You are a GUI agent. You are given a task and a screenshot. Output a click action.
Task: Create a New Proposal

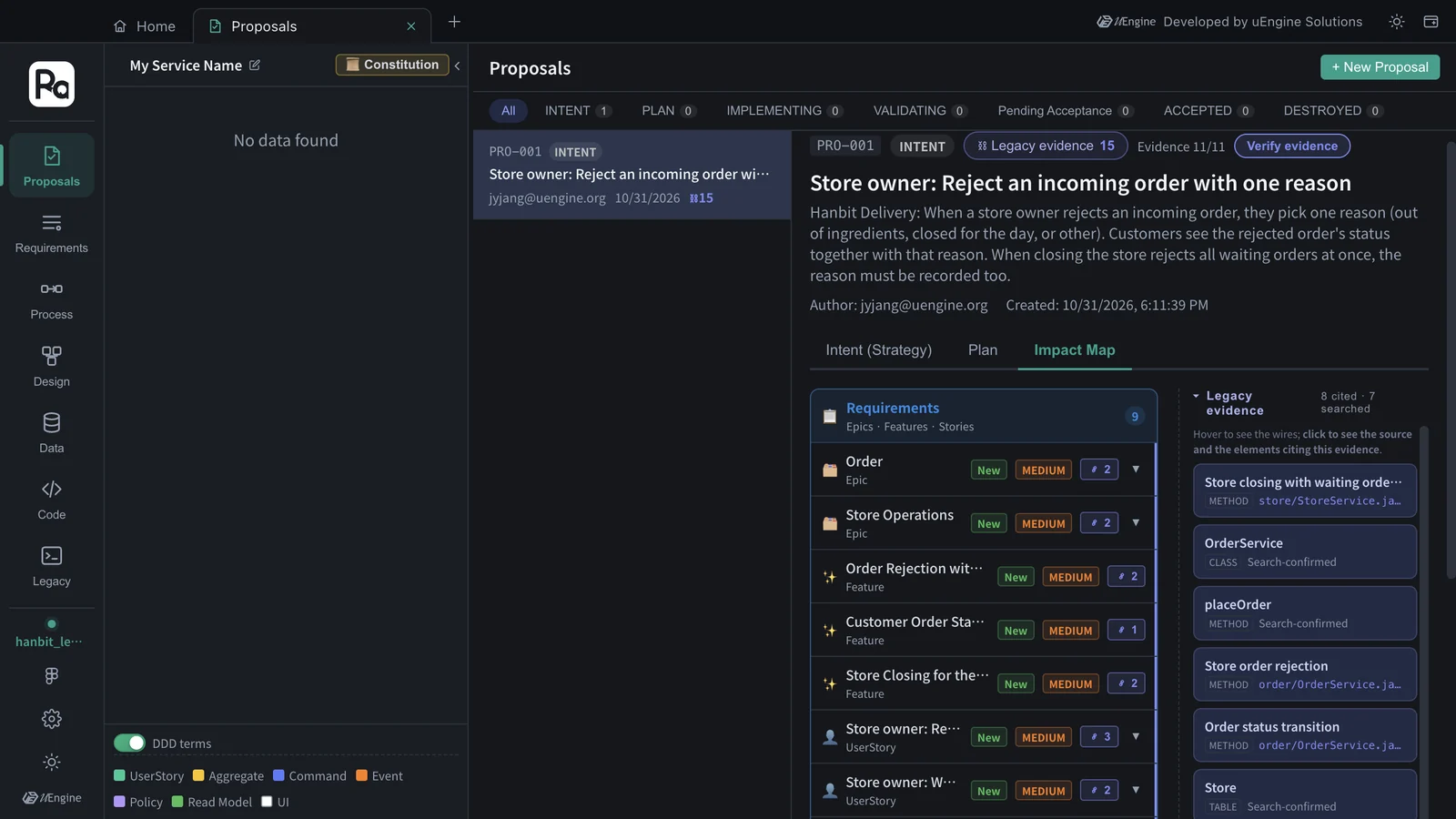point(1380,67)
